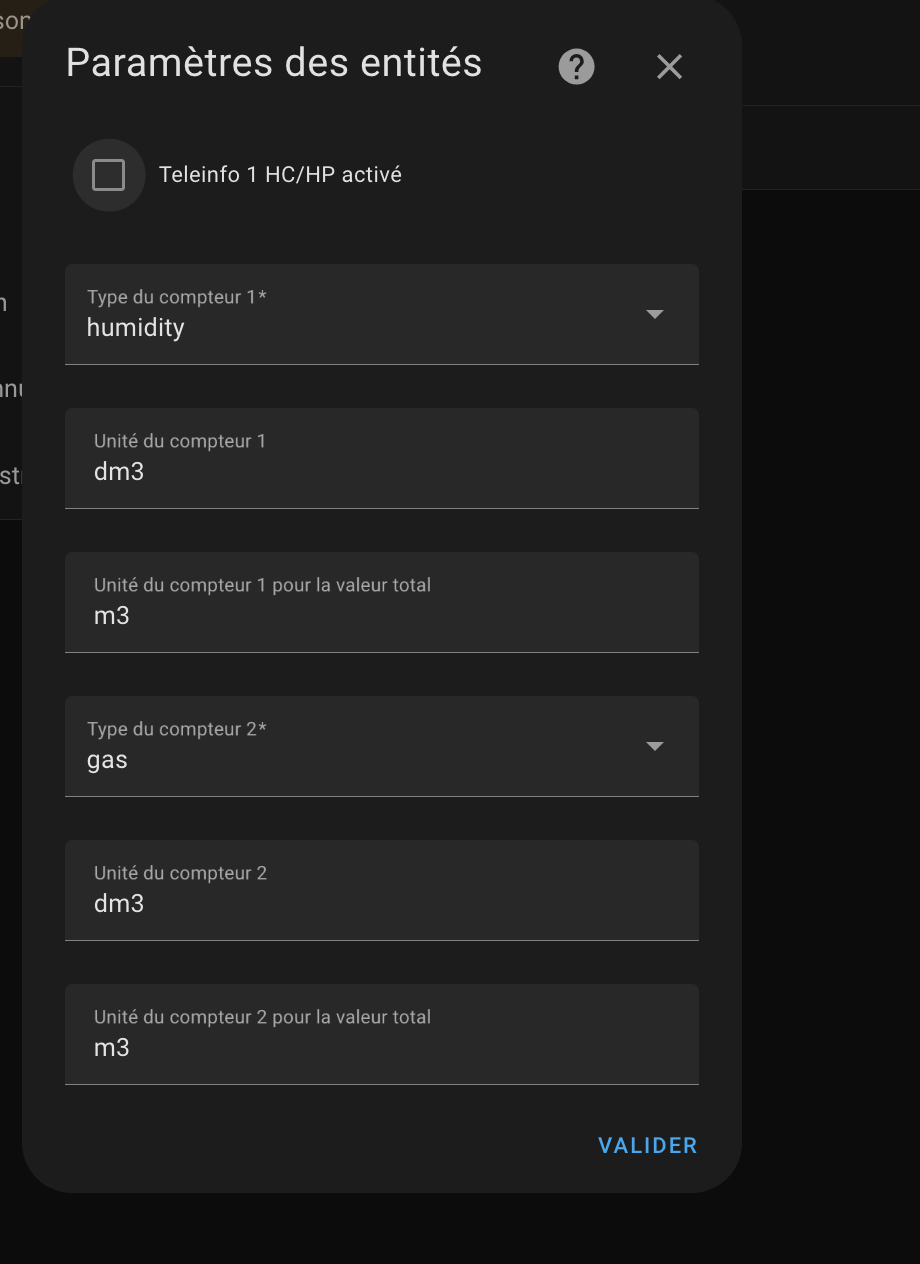The height and width of the screenshot is (1264, 920).
Task: Click the Paramètres des entités title
Action: (x=274, y=63)
